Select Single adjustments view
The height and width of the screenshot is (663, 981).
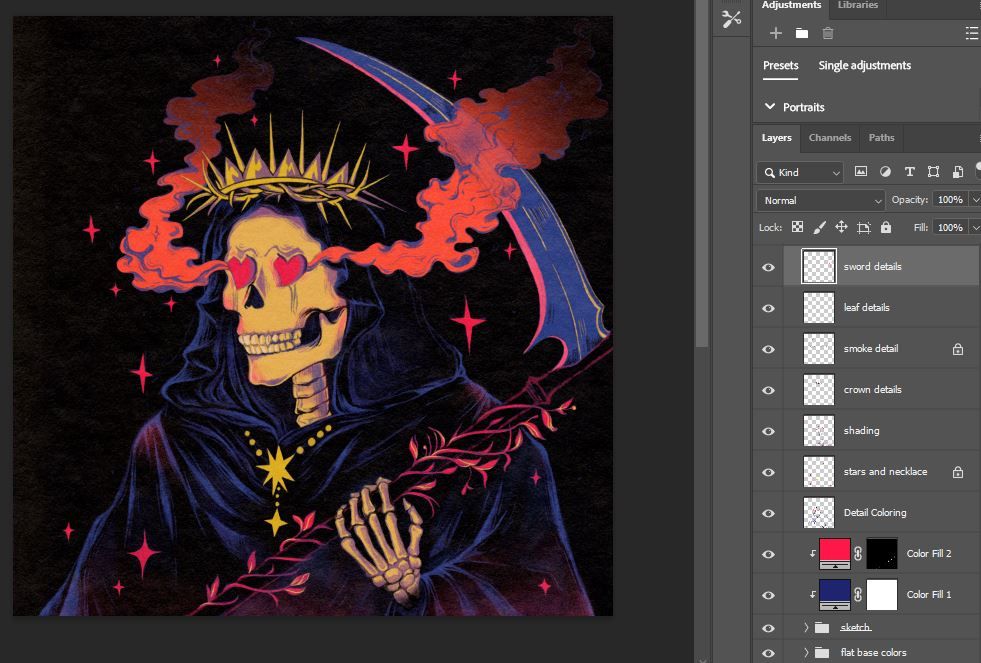click(864, 66)
